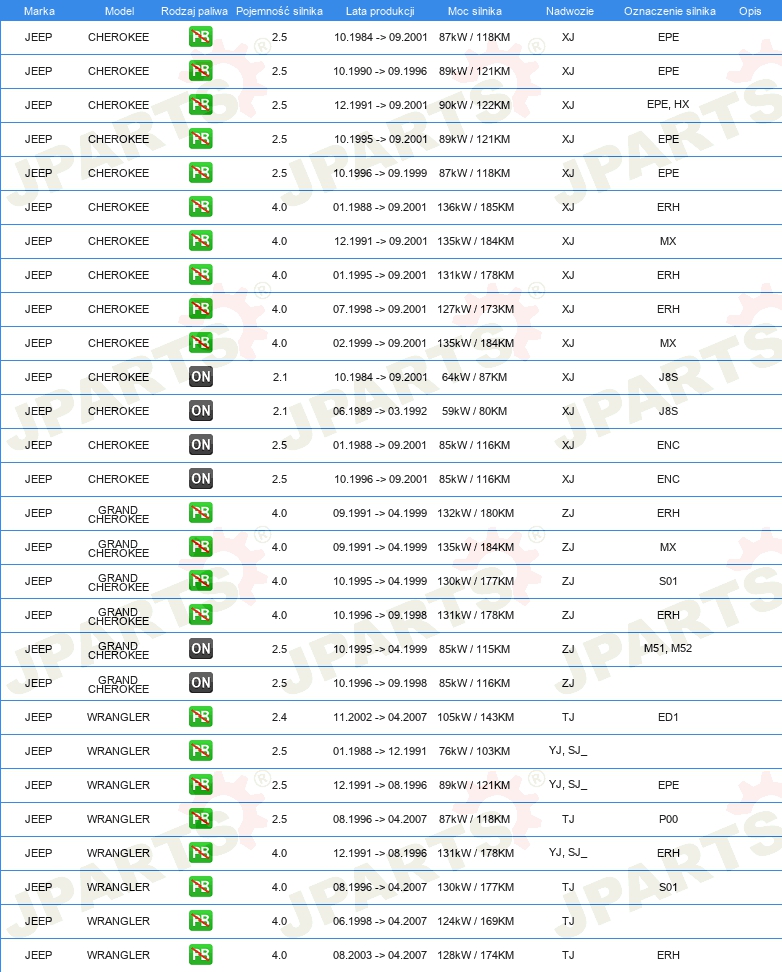Viewport: 782px width, 972px height.
Task: Click ON diesel icon in Cherokee 01.1988 85kW row
Action: click(200, 445)
